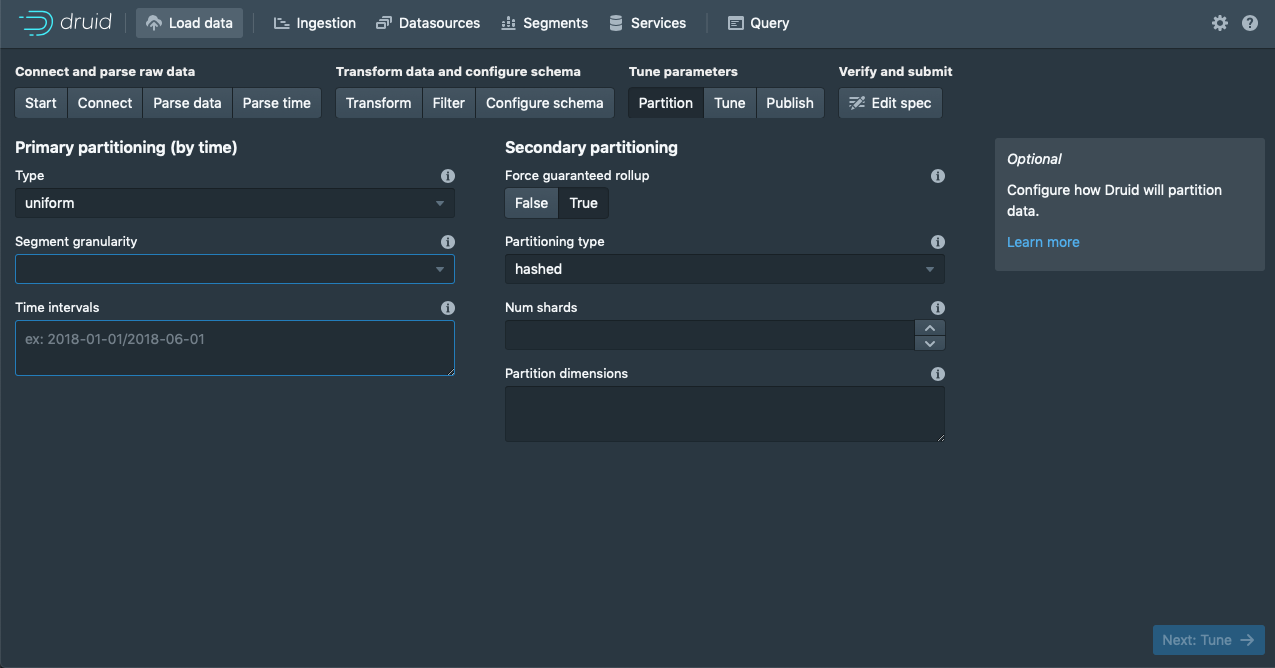
Task: Go to the Datasources view
Action: [428, 23]
